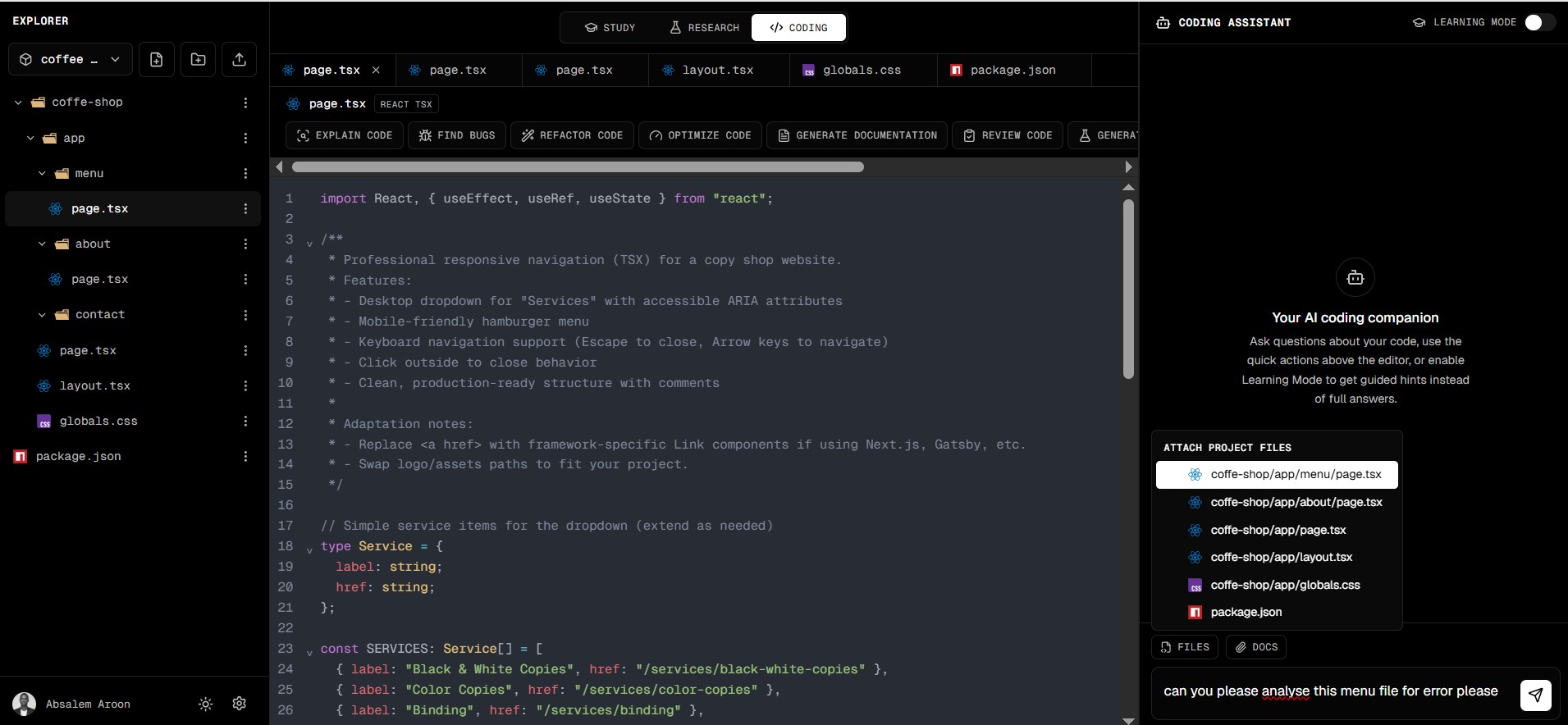Click editor scroll down arrow
The width and height of the screenshot is (1568, 725).
1128,720
